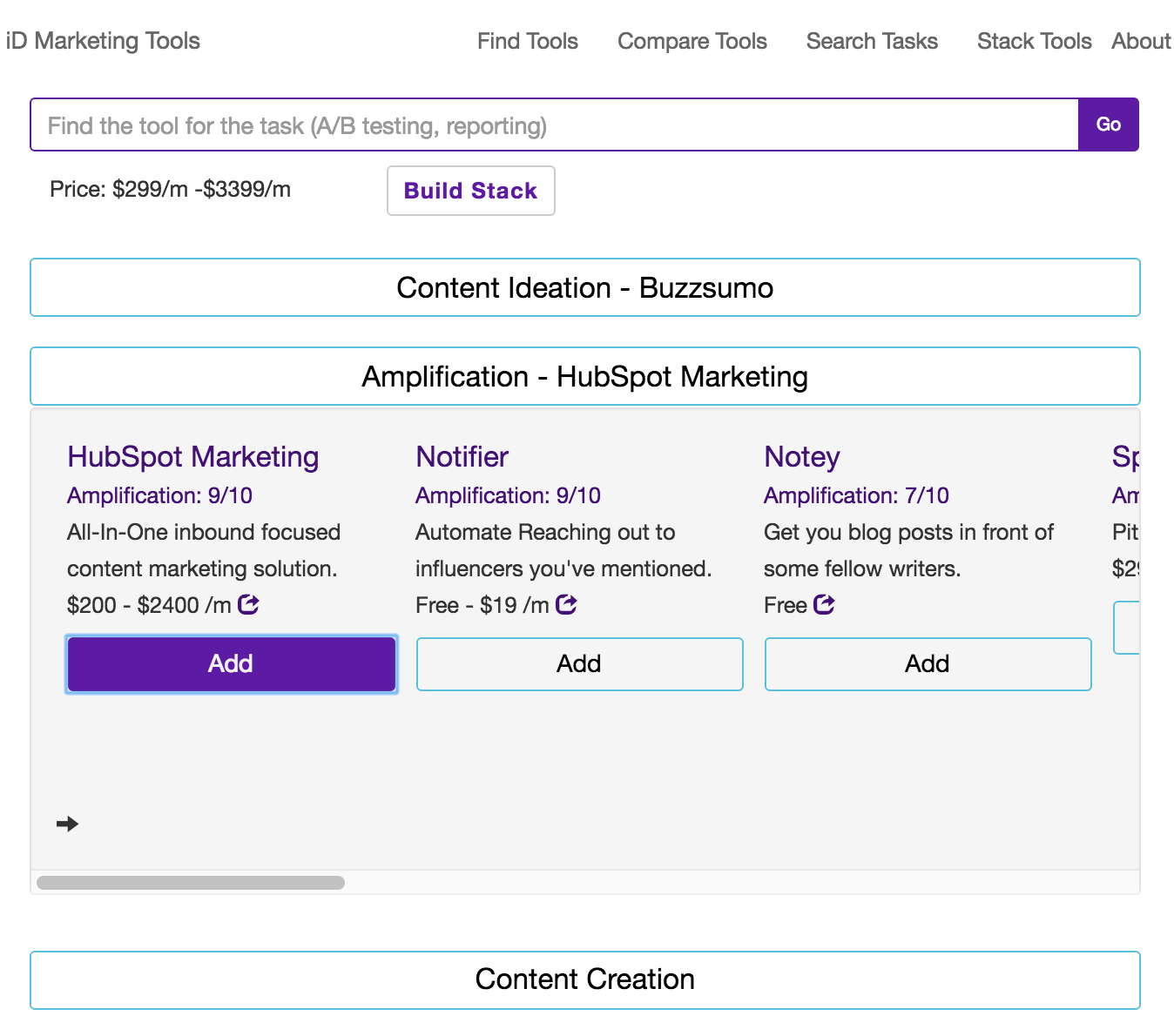Add Notifier to stack

(580, 664)
